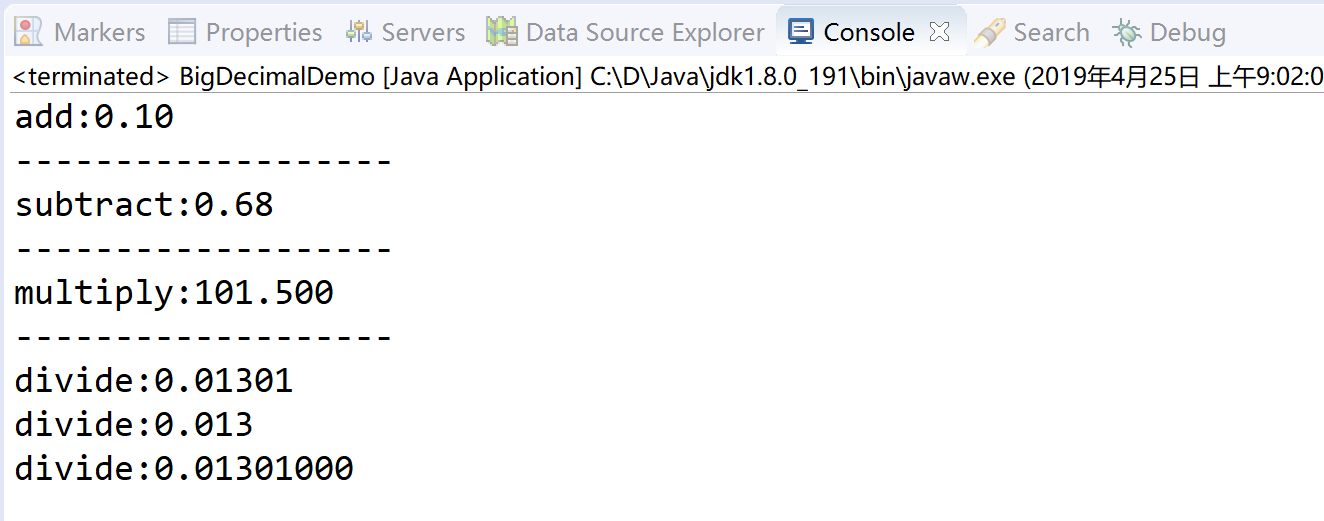The width and height of the screenshot is (1324, 521).
Task: Click the Properties table icon
Action: [x=181, y=32]
